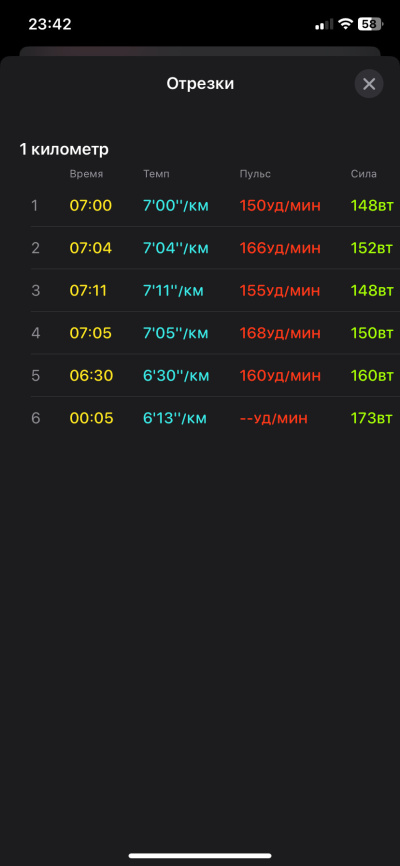Viewport: 400px width, 866px height.
Task: Tap the cellular signal bars icon
Action: 324,24
